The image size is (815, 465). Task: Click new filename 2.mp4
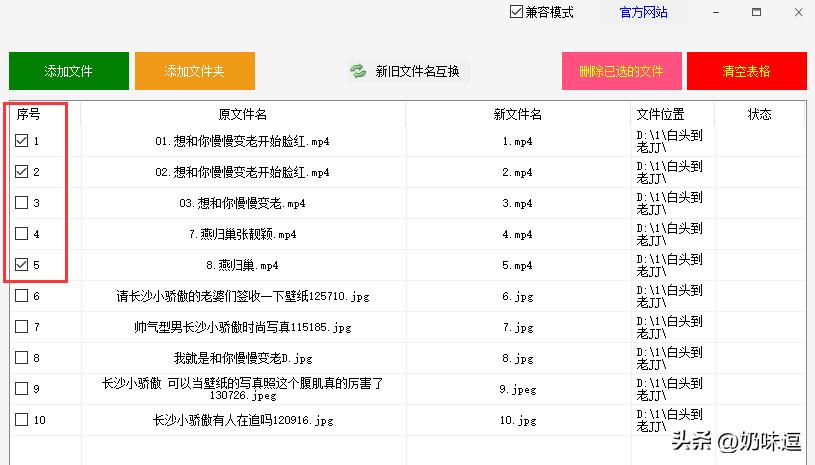click(x=517, y=172)
